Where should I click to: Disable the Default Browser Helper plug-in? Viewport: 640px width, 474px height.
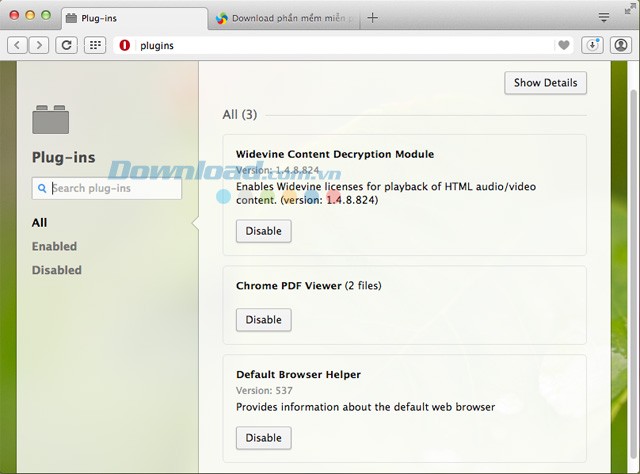coord(263,437)
